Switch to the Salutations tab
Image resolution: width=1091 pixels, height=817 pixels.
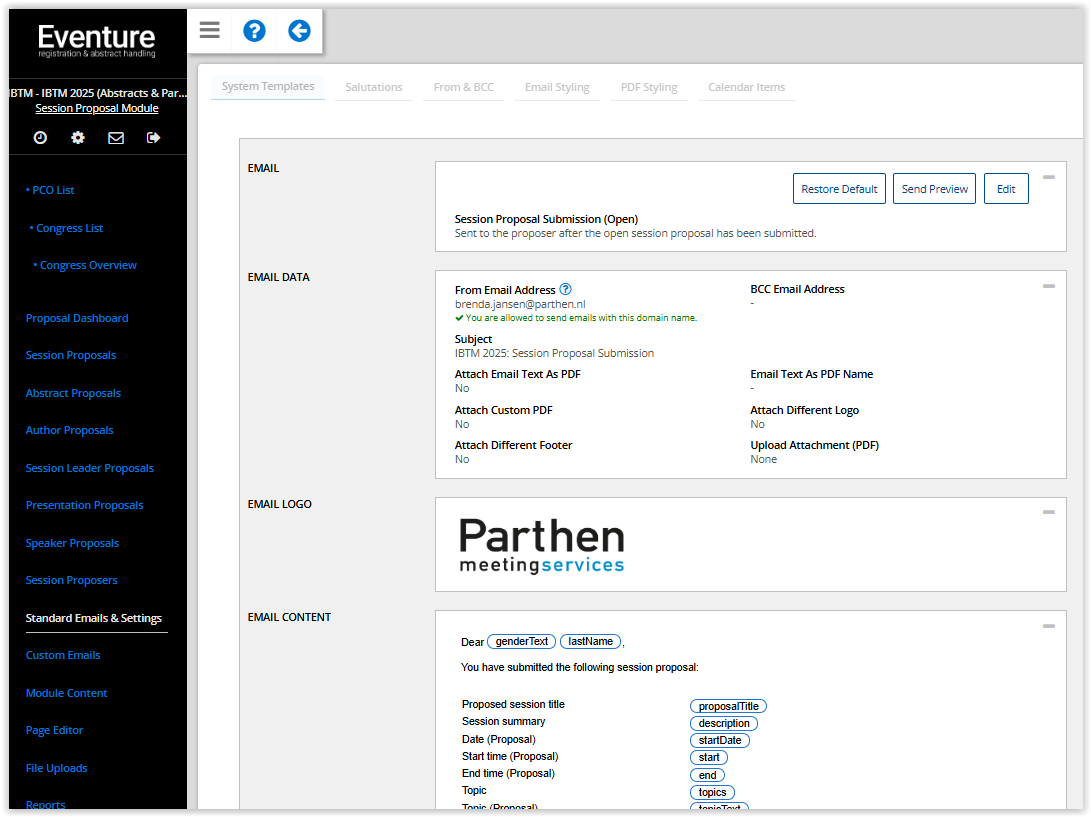click(x=374, y=87)
